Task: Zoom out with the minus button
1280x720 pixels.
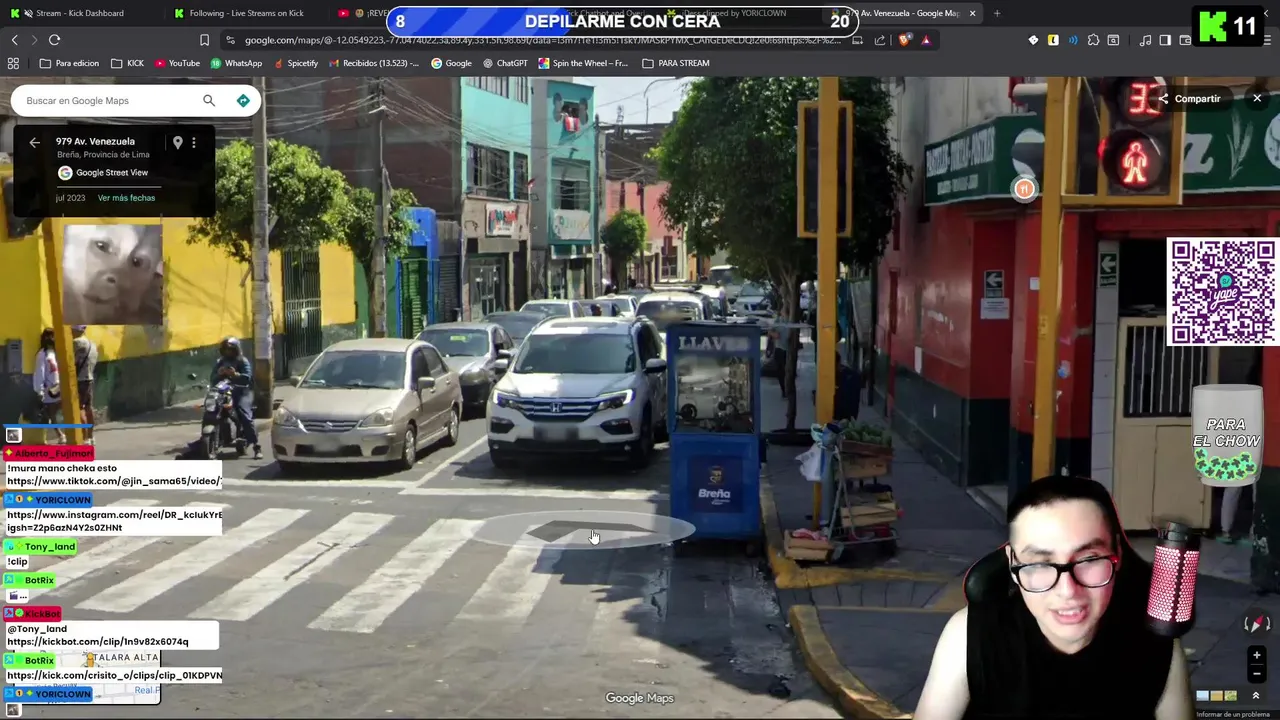Action: pyautogui.click(x=1257, y=673)
